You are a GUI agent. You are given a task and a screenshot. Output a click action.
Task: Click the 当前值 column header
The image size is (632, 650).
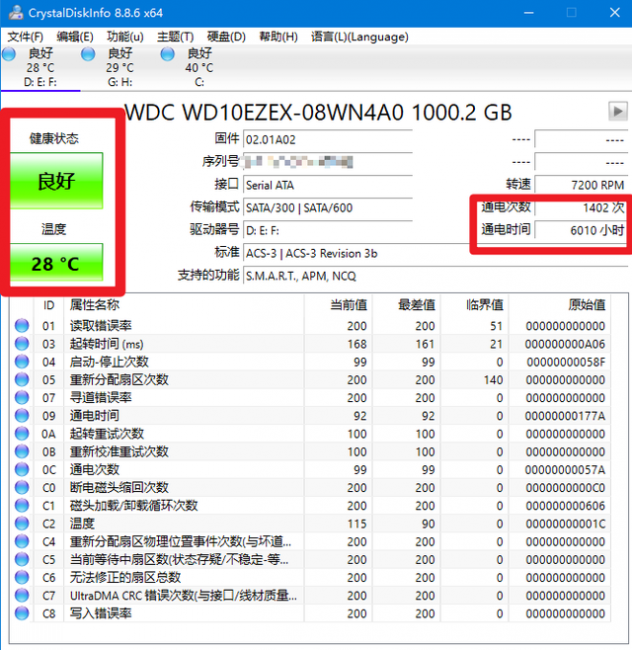click(349, 305)
